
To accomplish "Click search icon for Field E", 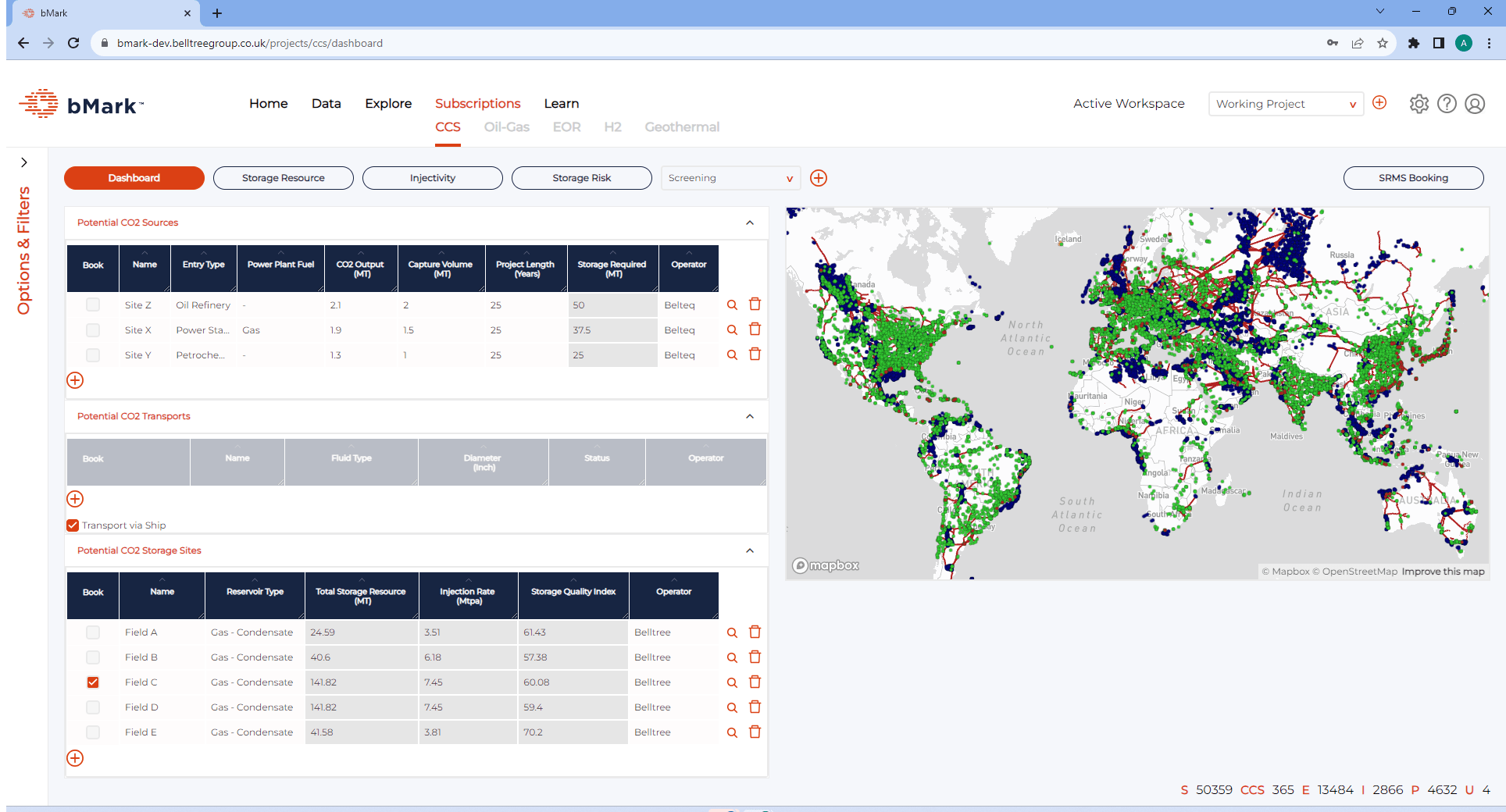I will point(732,732).
